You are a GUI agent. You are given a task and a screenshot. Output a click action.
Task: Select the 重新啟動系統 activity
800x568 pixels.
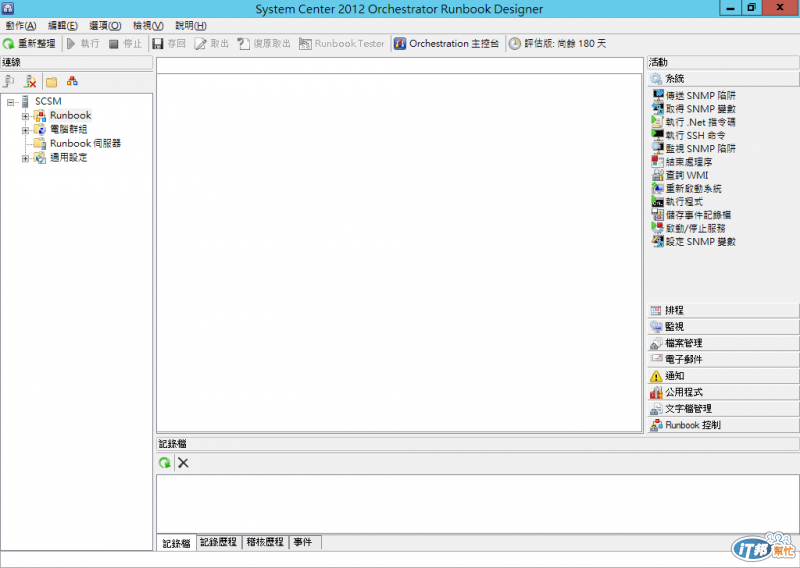pyautogui.click(x=687, y=188)
